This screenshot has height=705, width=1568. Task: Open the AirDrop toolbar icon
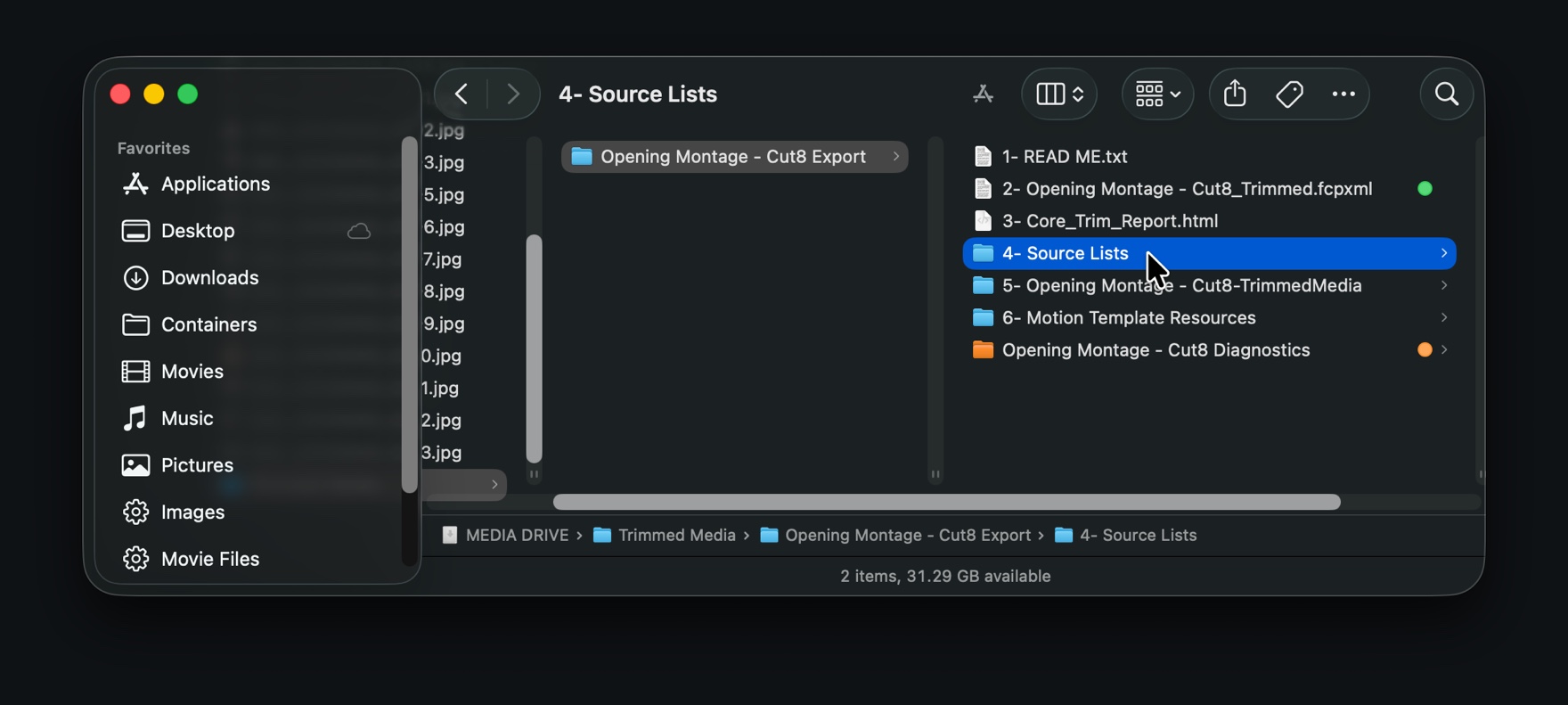coord(984,94)
